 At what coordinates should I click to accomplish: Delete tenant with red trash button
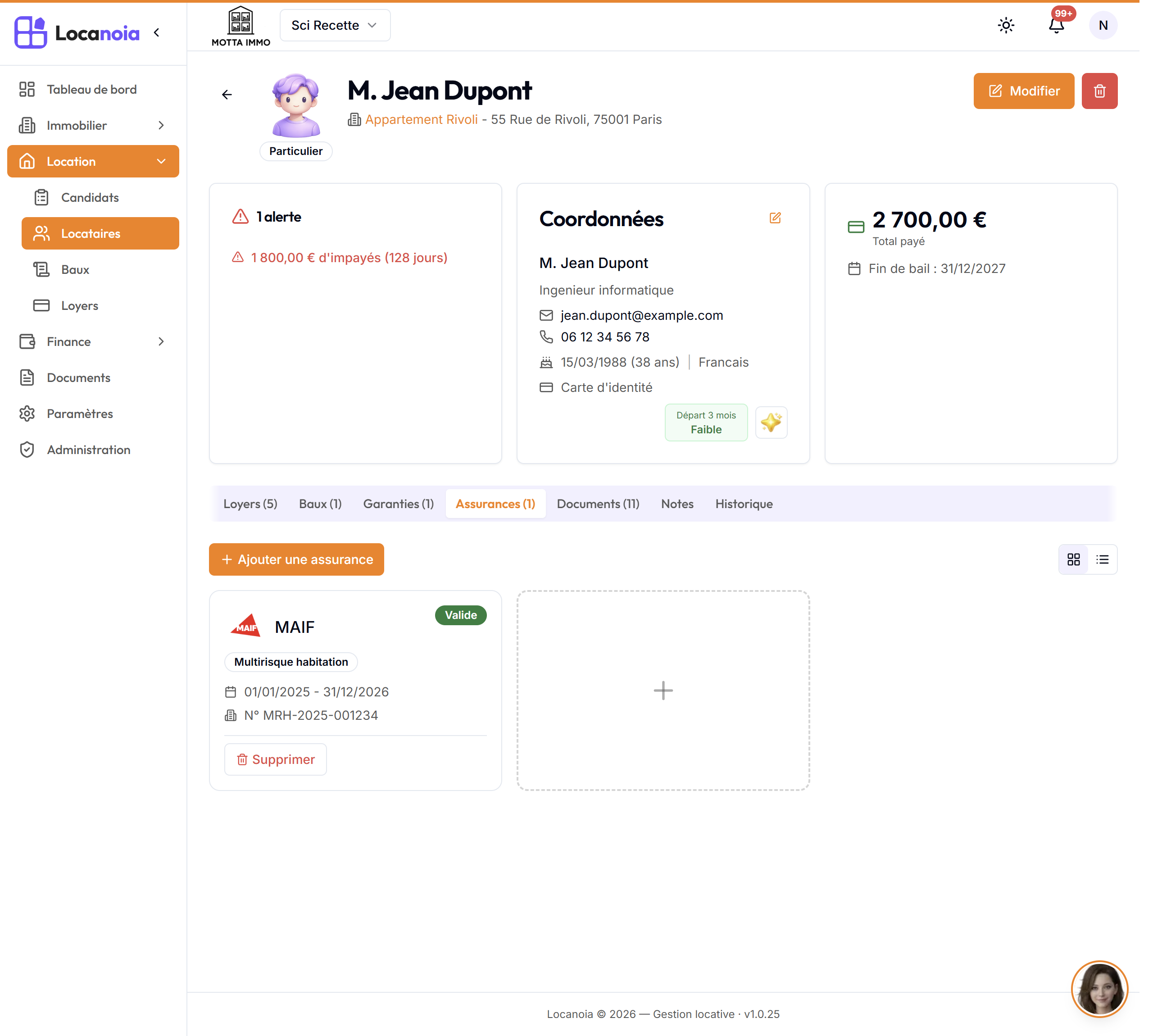[1099, 91]
